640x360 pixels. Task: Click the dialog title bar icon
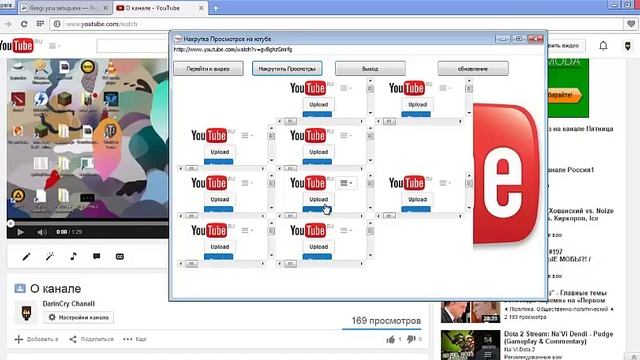(x=178, y=39)
